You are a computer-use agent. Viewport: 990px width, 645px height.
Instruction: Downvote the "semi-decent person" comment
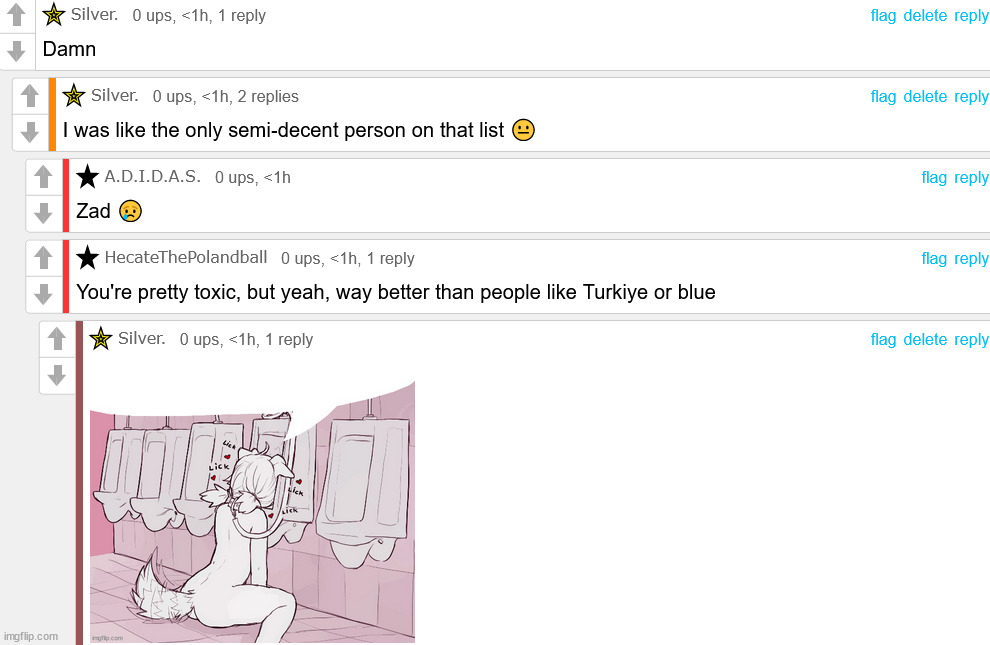tap(30, 132)
